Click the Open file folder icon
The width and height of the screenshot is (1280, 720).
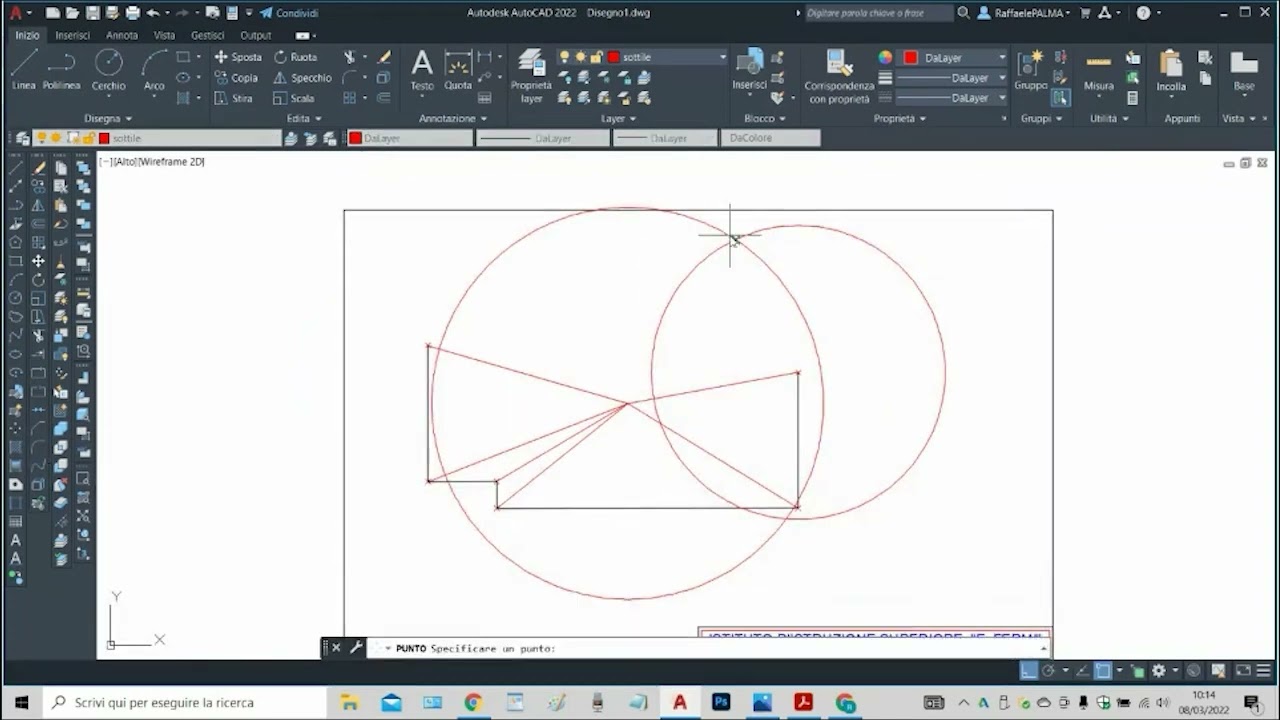point(73,13)
